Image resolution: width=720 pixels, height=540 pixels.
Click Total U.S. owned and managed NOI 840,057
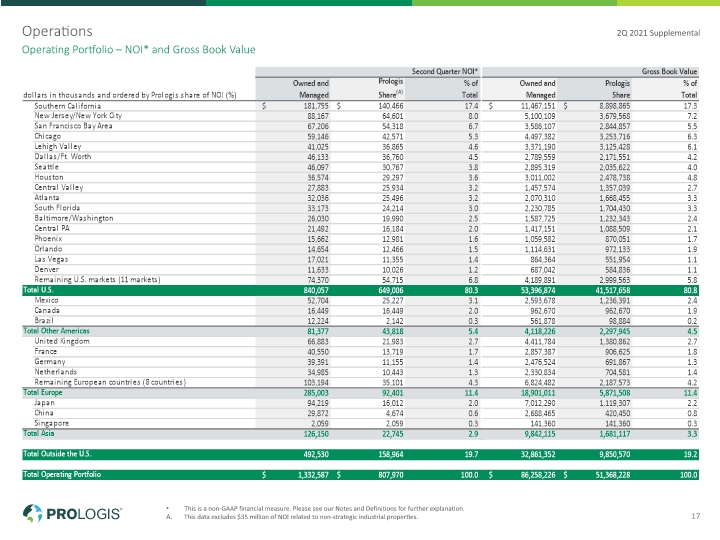pos(316,290)
